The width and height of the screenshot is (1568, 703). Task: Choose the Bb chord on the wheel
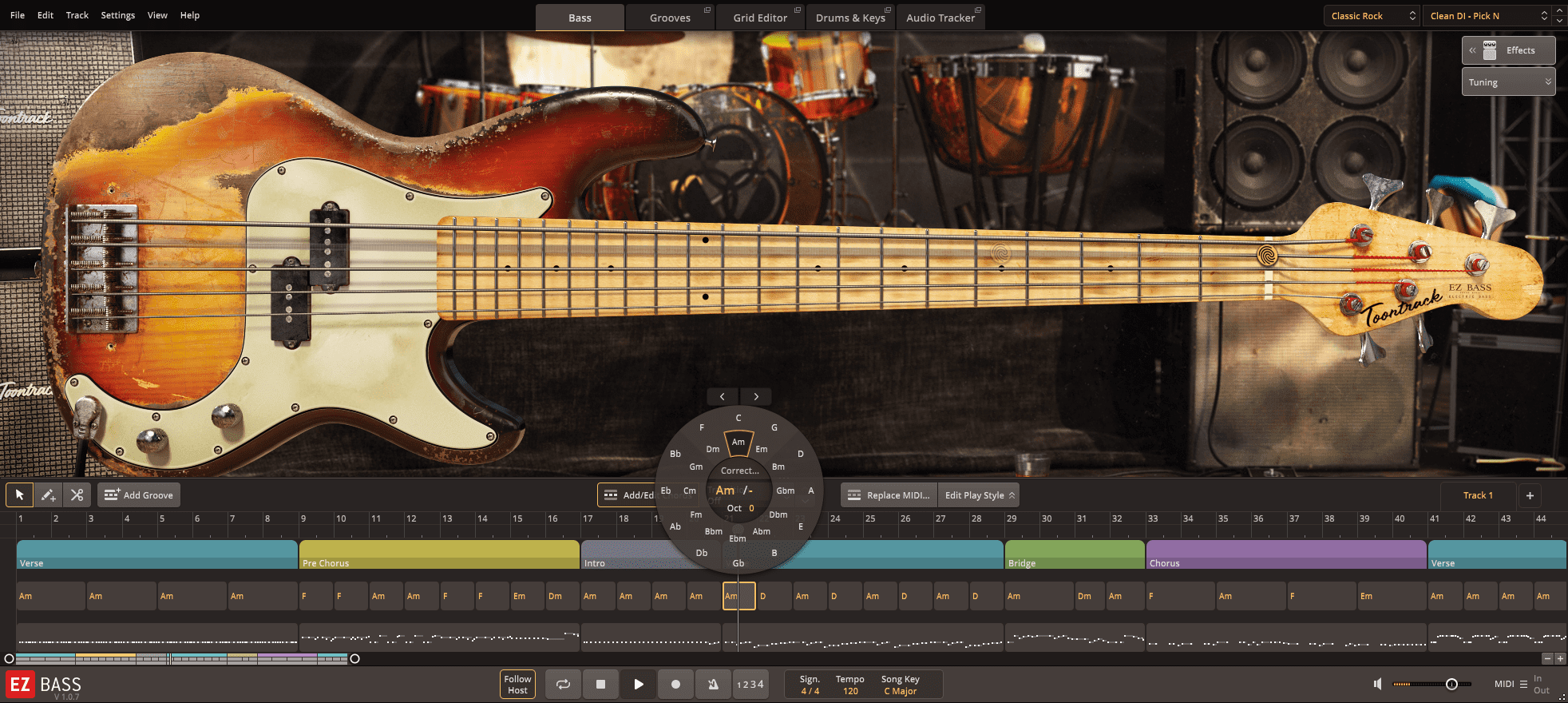[675, 454]
